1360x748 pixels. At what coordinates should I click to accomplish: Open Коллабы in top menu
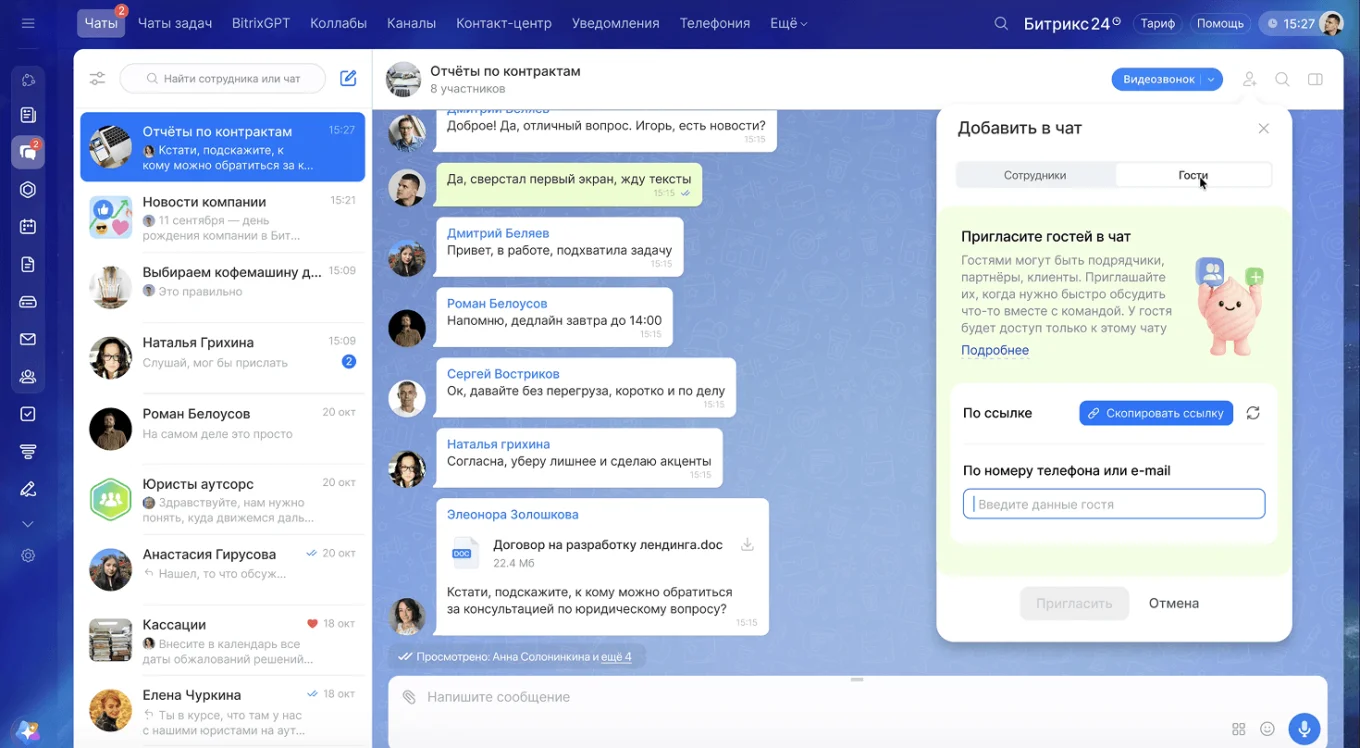click(x=338, y=23)
